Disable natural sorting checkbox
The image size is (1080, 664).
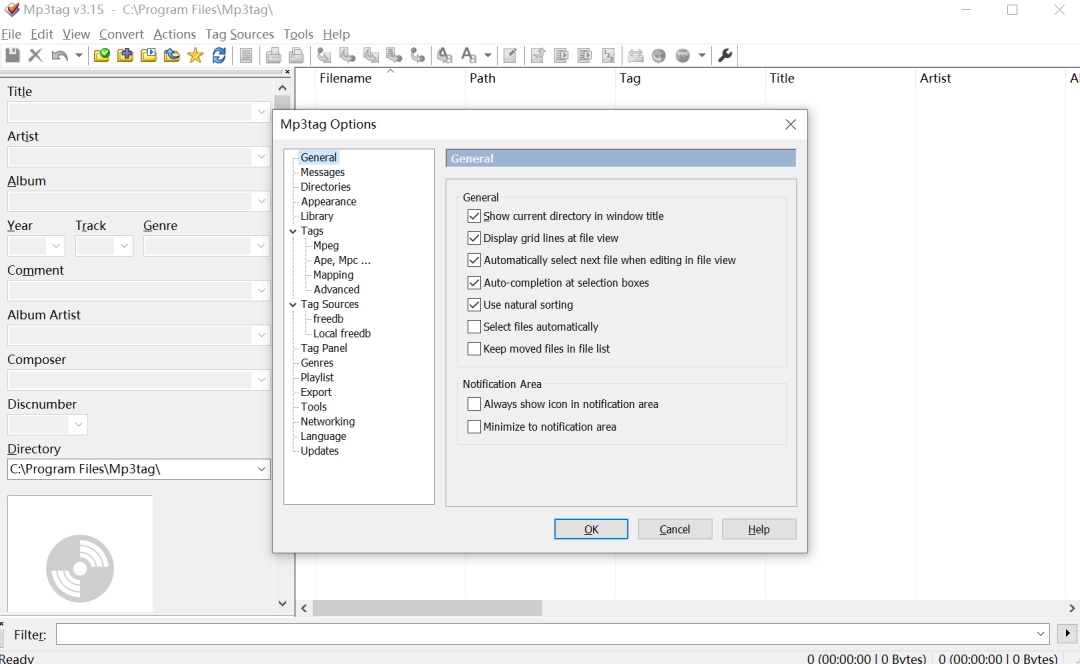click(x=474, y=304)
